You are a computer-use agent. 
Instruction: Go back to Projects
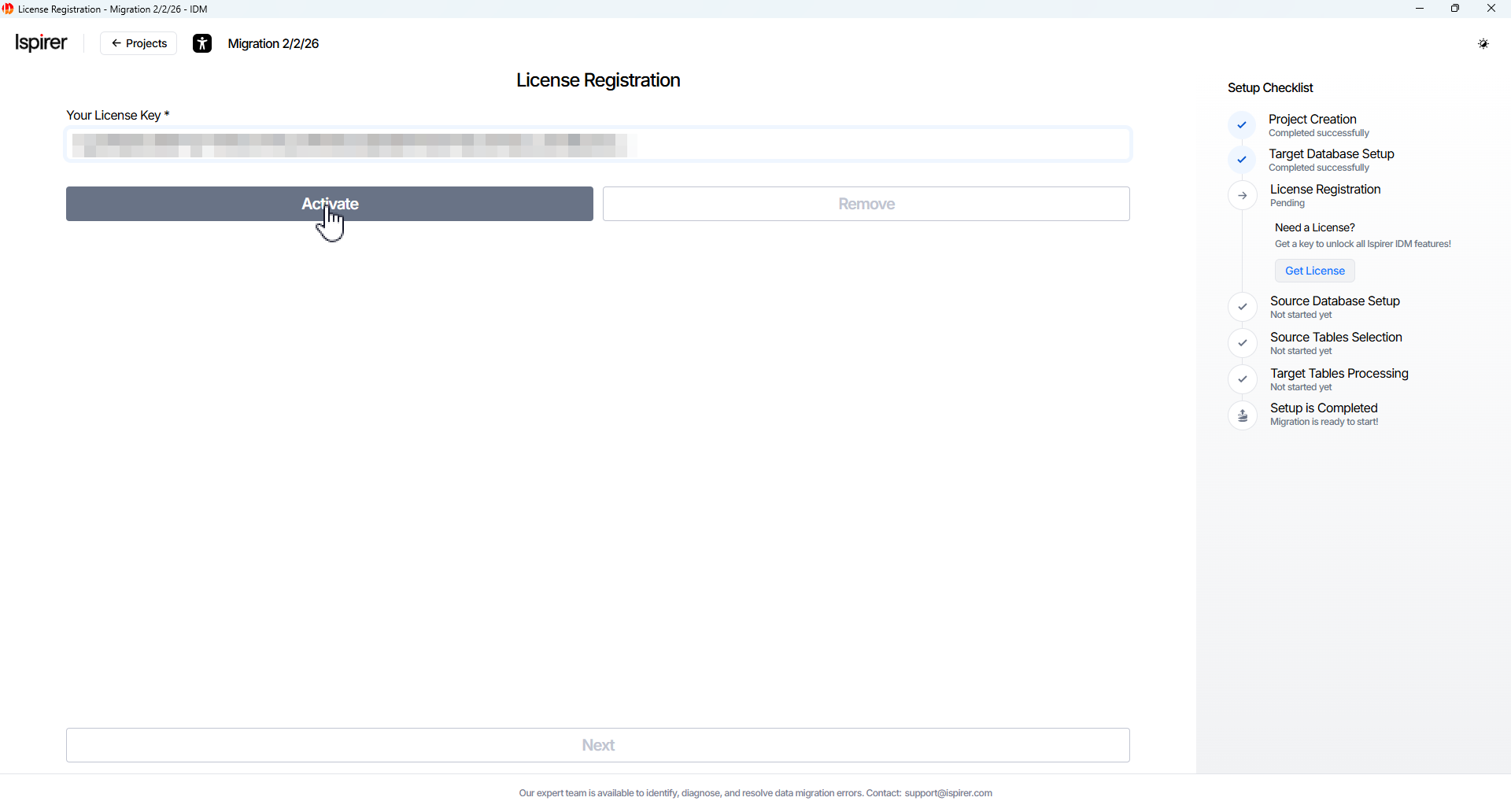139,43
